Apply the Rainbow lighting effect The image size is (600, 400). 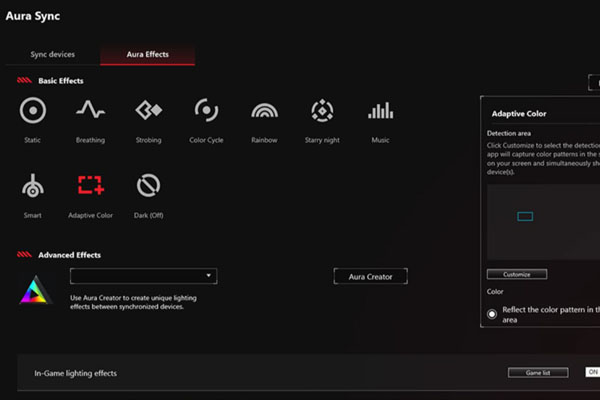pos(264,111)
